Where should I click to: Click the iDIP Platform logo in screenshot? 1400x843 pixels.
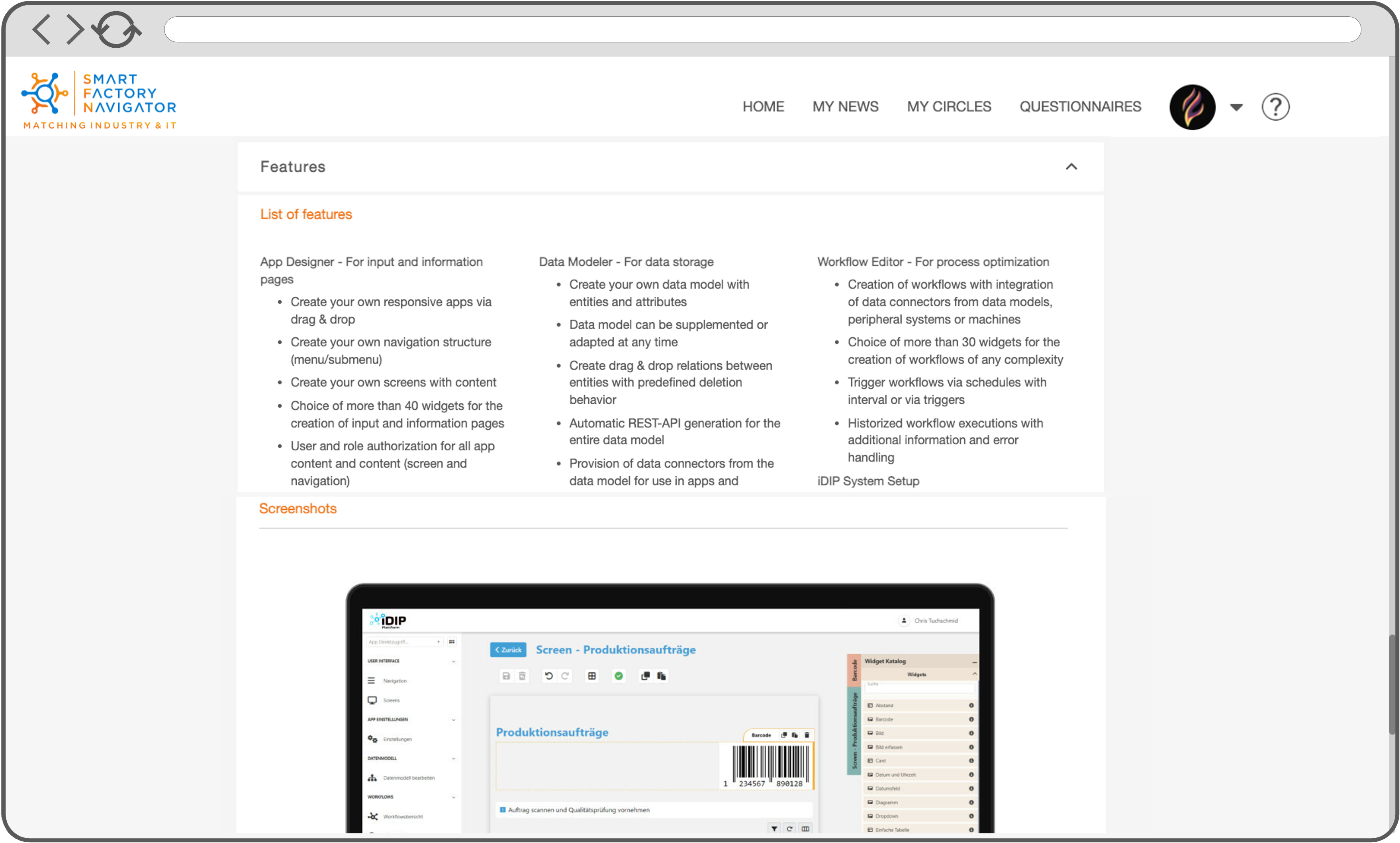(x=388, y=620)
